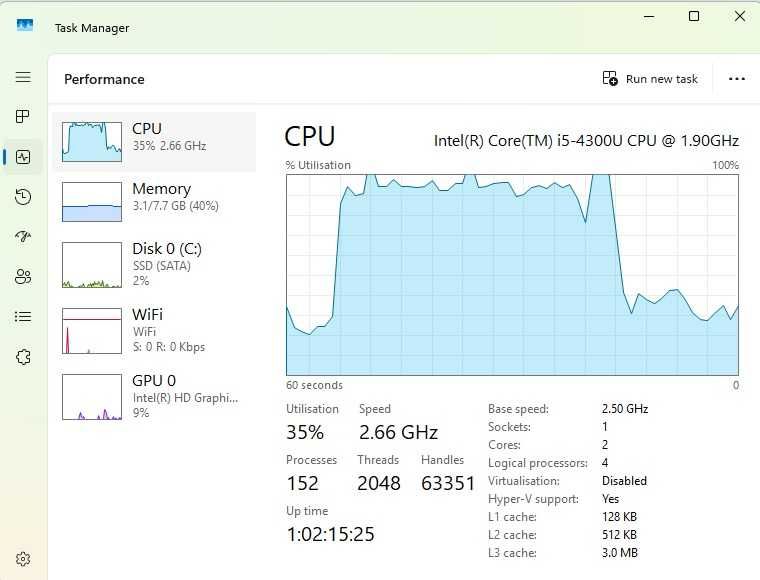Viewport: 760px width, 580px height.
Task: Click the CPU utilisation graph area
Action: [512, 275]
